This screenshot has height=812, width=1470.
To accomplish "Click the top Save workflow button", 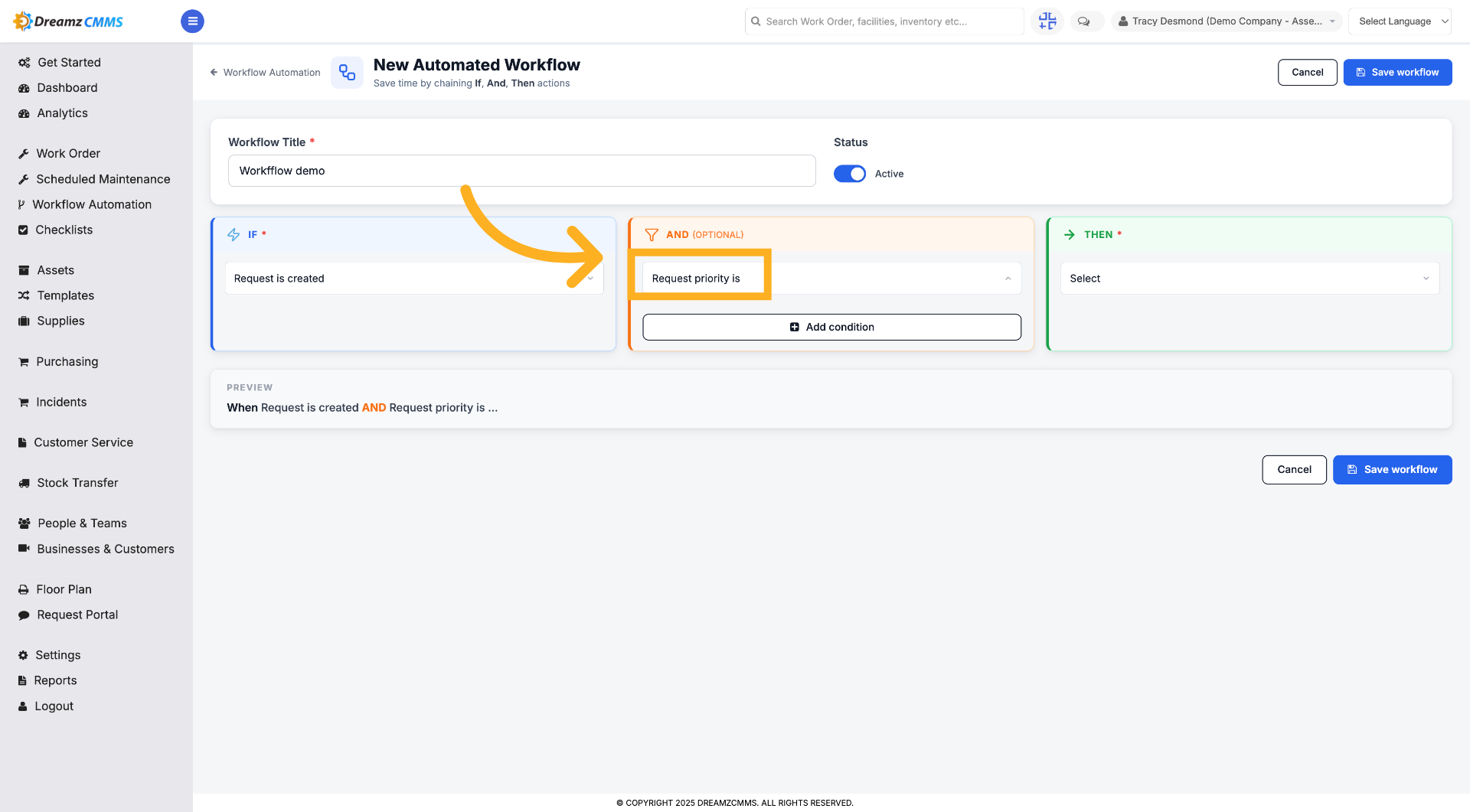I will click(x=1397, y=73).
